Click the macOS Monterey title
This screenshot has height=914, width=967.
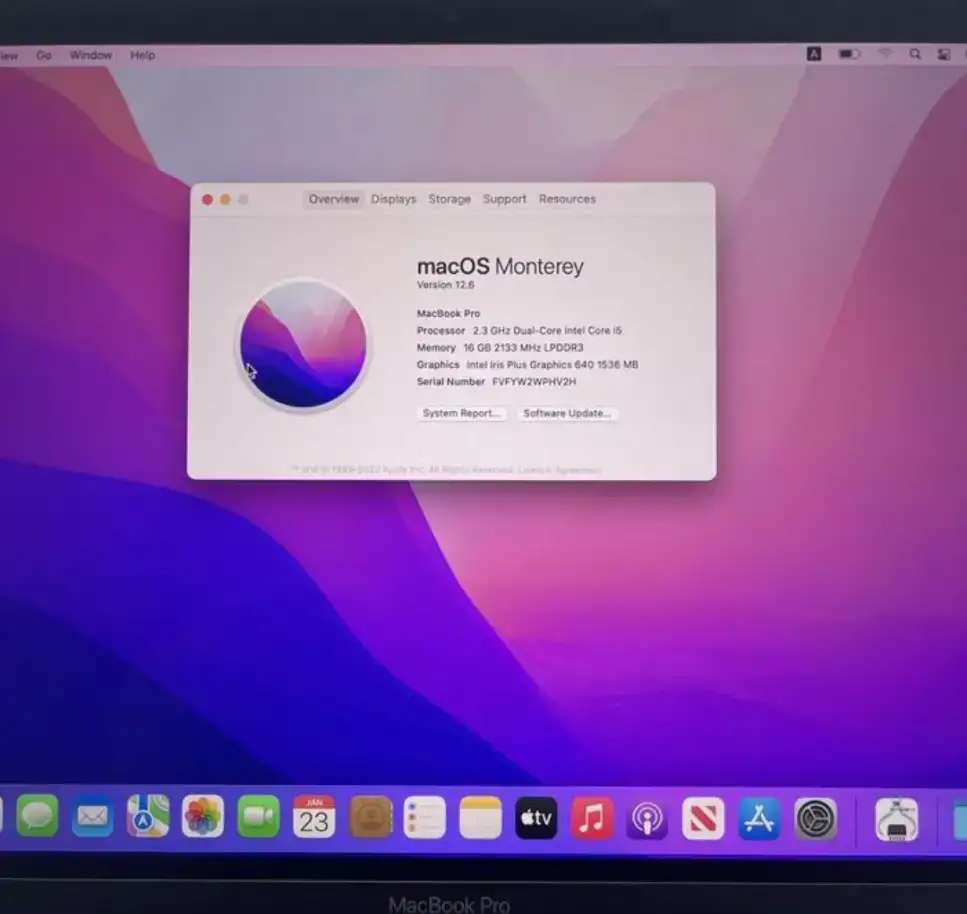coord(500,266)
